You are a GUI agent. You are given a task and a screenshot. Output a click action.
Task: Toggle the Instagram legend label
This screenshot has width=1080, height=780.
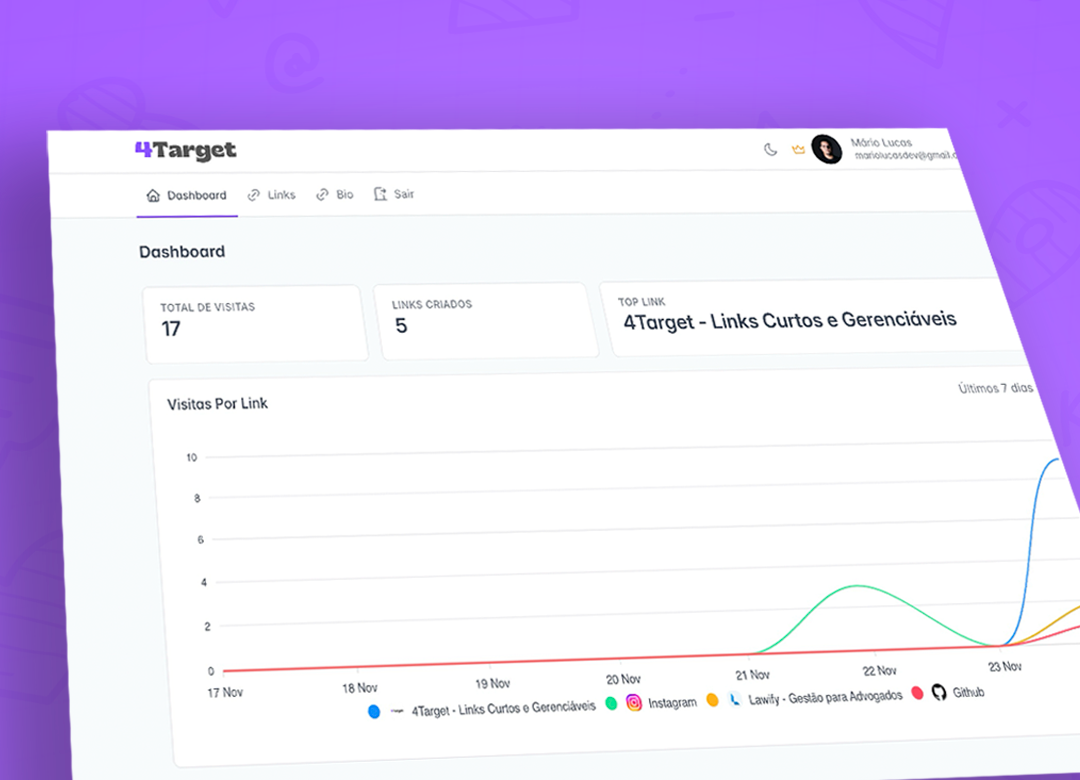tap(672, 703)
